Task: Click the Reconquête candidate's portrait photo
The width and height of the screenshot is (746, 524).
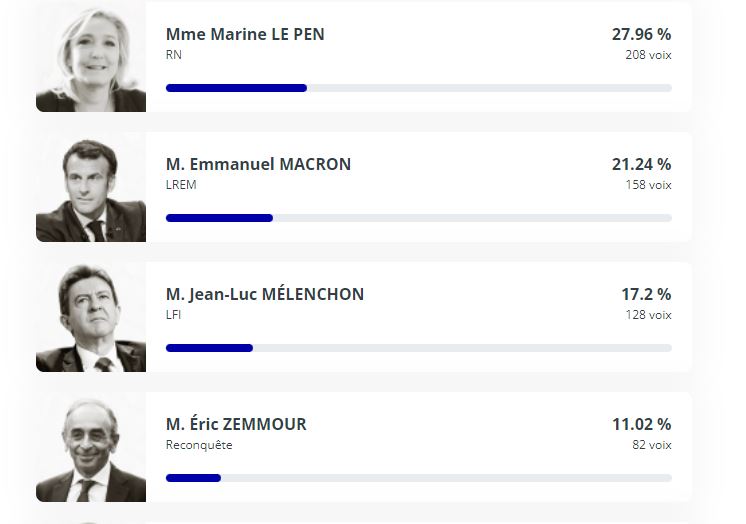Action: point(91,447)
